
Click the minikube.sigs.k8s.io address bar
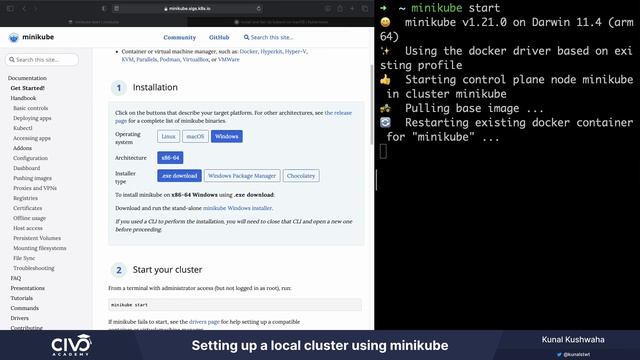187,9
